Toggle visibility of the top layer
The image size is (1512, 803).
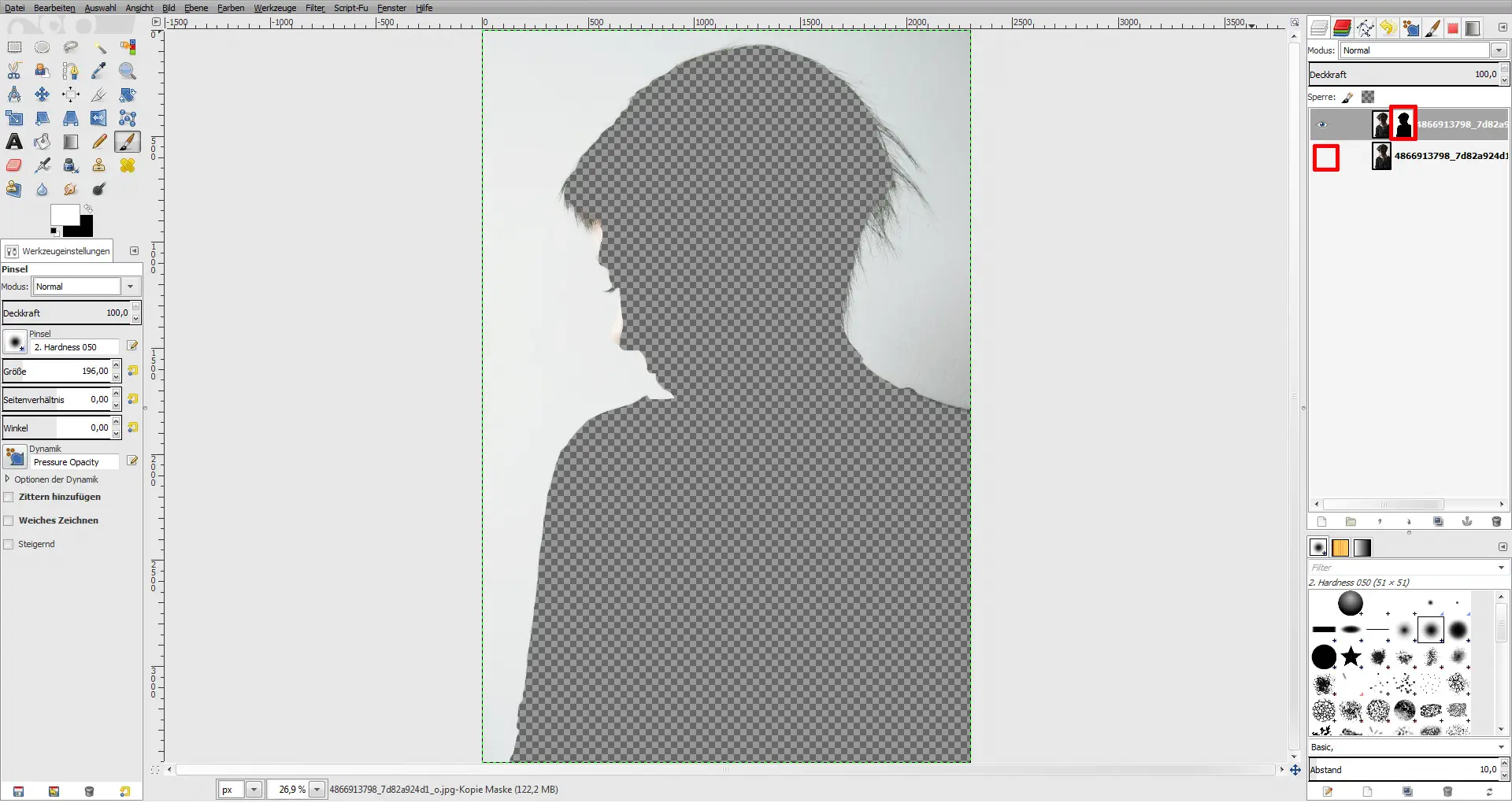pyautogui.click(x=1322, y=124)
